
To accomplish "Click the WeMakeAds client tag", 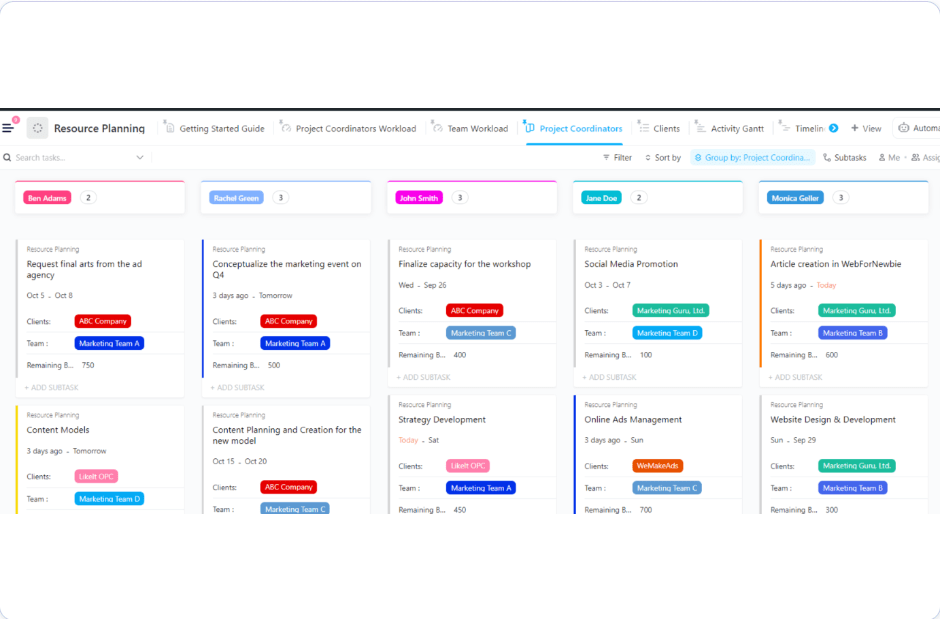I will 658,466.
